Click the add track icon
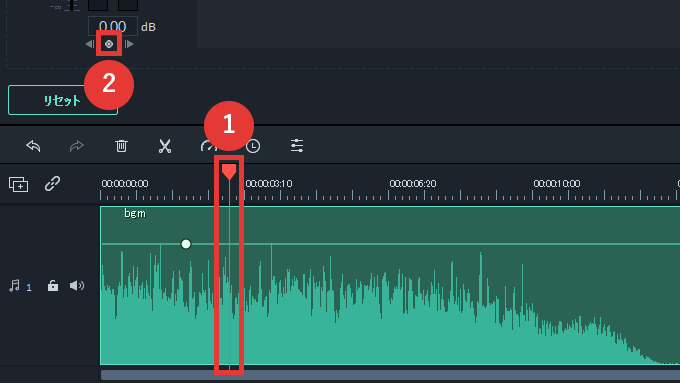680x383 pixels. 18,184
